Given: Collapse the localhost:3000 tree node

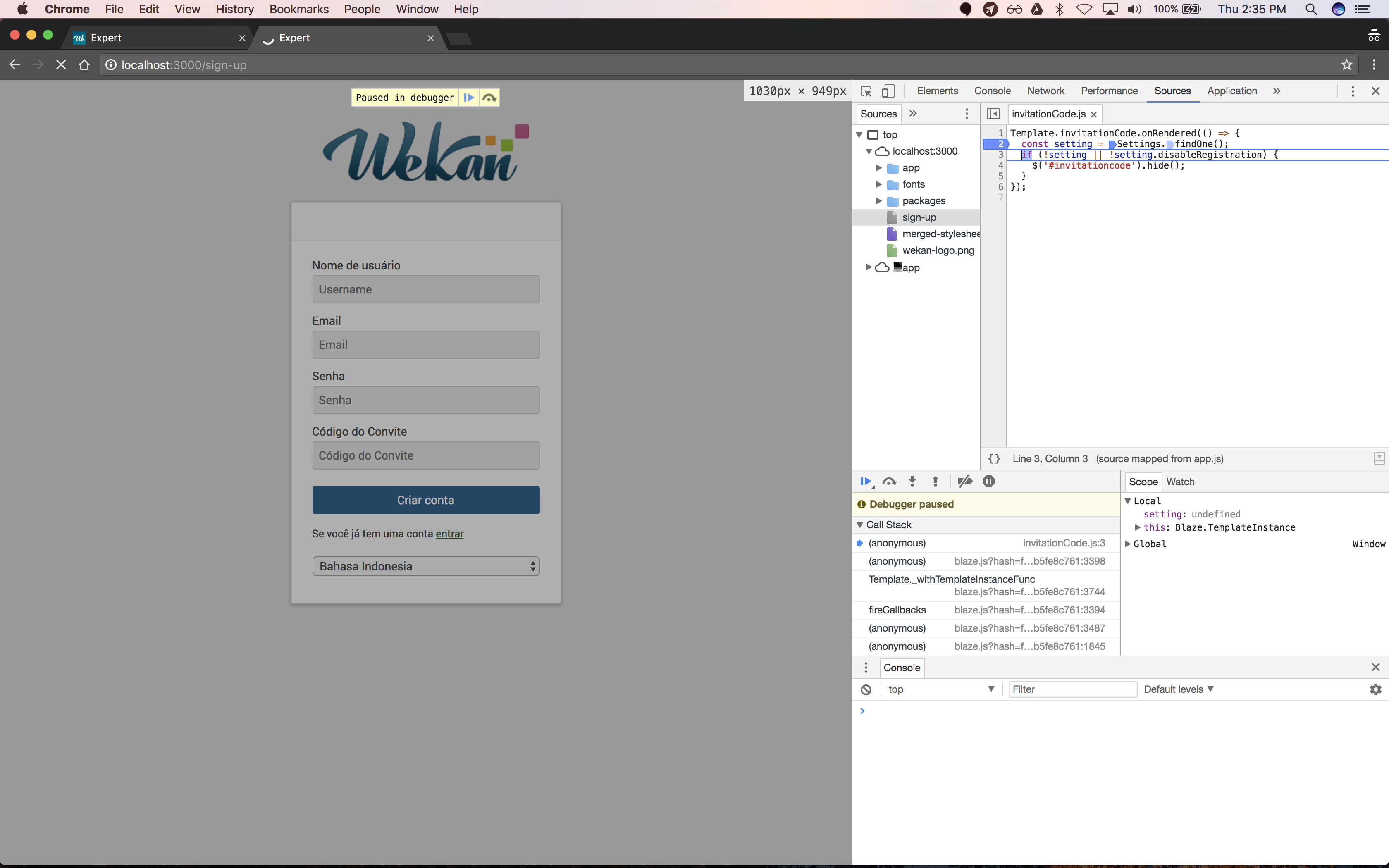Looking at the screenshot, I should coord(869,151).
